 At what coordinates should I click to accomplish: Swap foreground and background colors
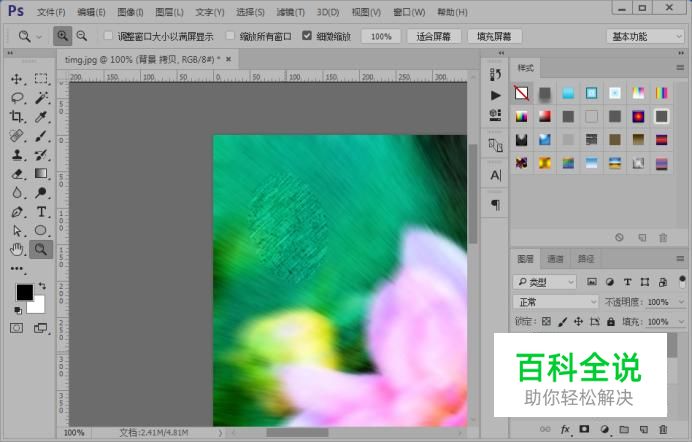click(42, 286)
